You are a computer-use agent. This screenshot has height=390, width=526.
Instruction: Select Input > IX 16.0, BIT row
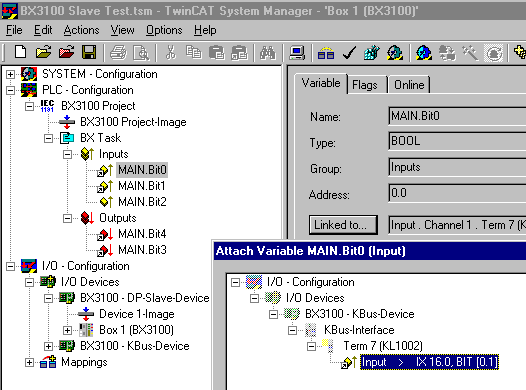[x=429, y=362]
